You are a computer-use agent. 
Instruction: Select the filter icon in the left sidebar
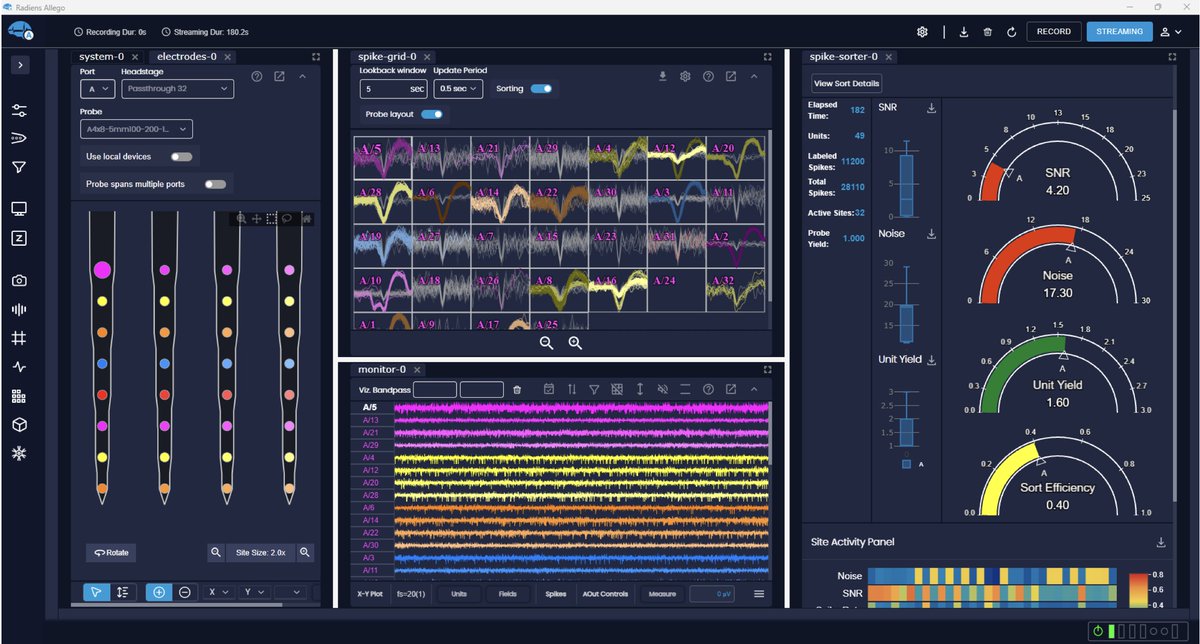[x=20, y=167]
